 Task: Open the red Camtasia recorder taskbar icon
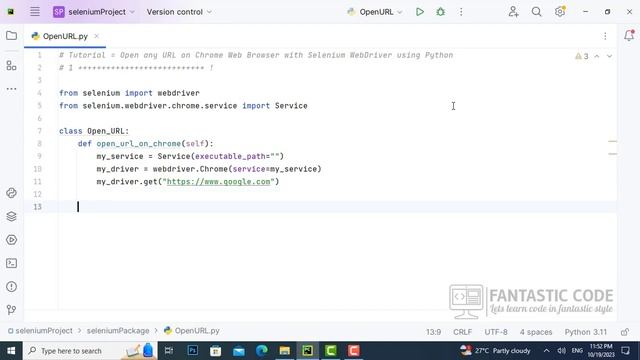pyautogui.click(x=354, y=351)
